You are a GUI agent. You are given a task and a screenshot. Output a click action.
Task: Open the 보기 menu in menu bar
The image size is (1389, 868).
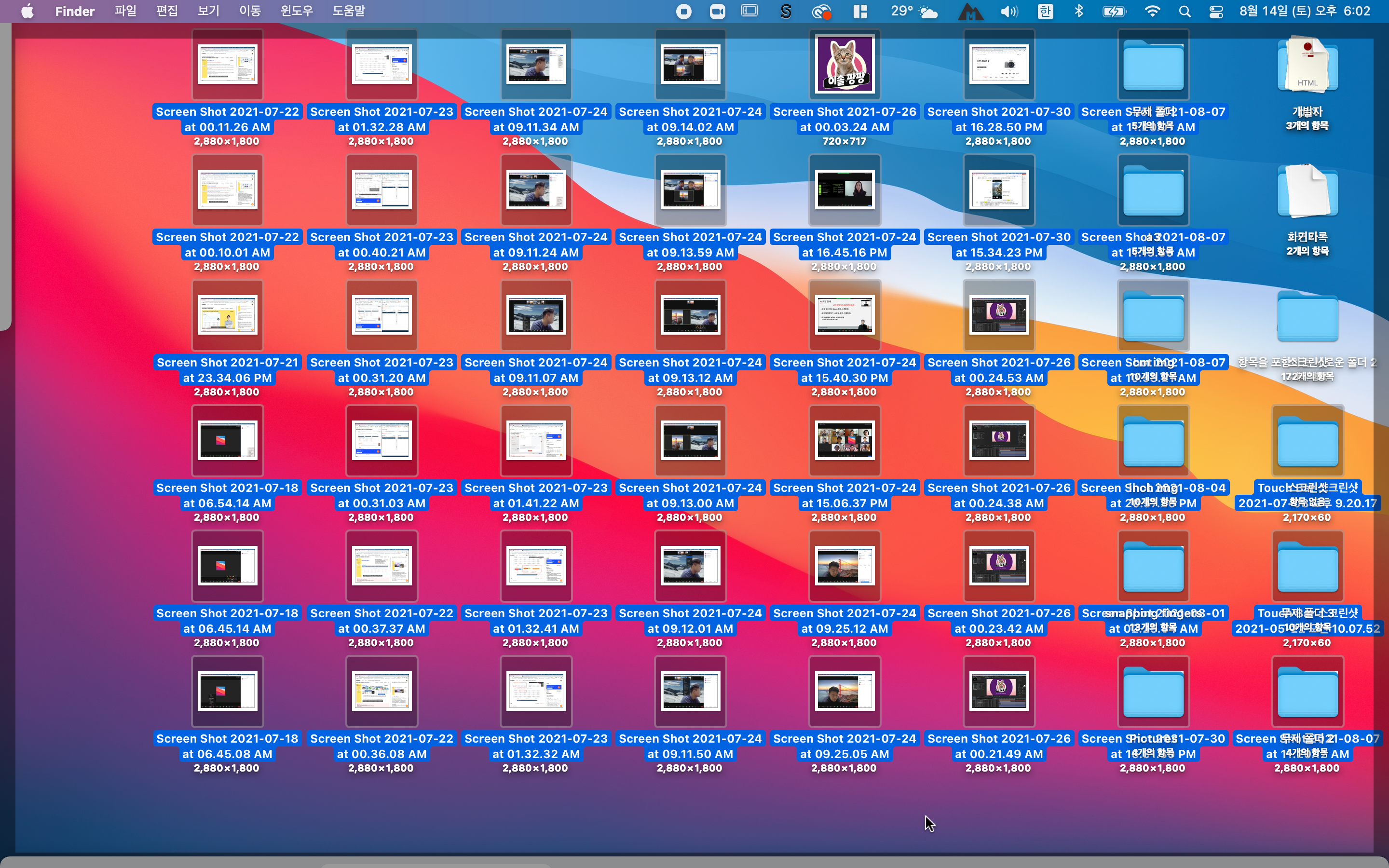point(208,11)
